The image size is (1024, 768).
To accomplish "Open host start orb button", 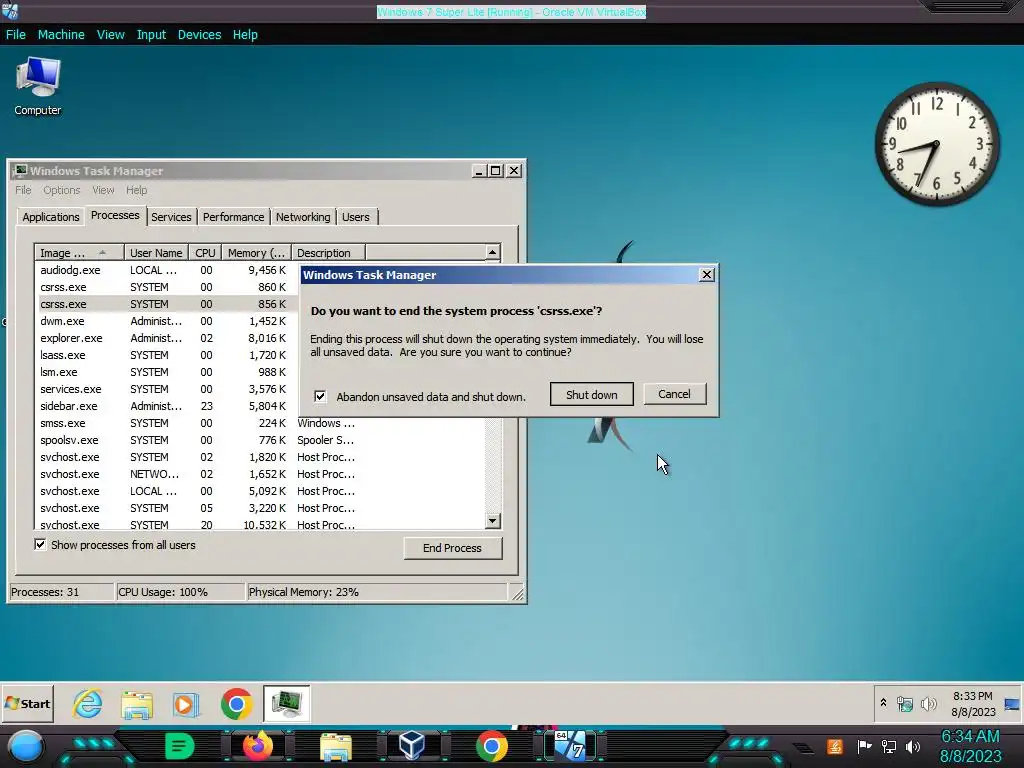I will point(26,747).
